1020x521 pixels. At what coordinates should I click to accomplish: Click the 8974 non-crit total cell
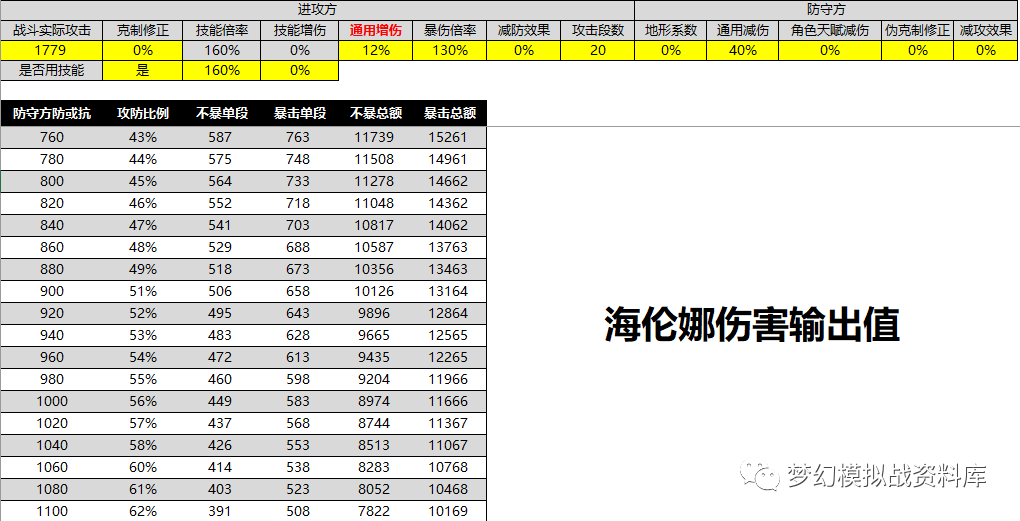pyautogui.click(x=375, y=401)
